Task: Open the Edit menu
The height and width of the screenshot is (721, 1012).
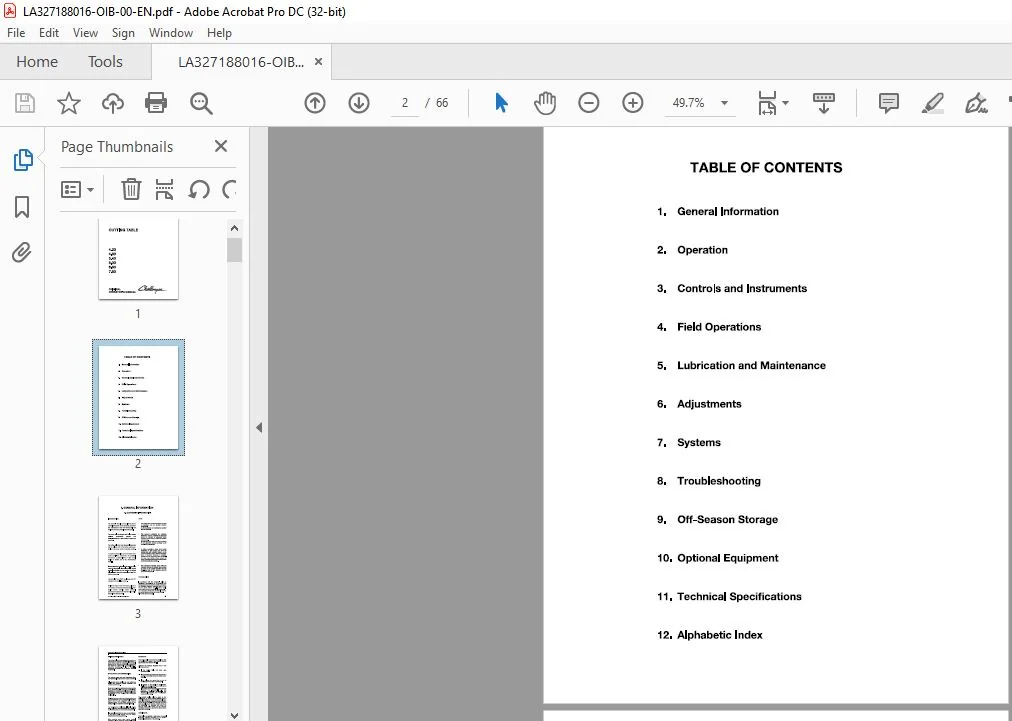Action: click(48, 33)
